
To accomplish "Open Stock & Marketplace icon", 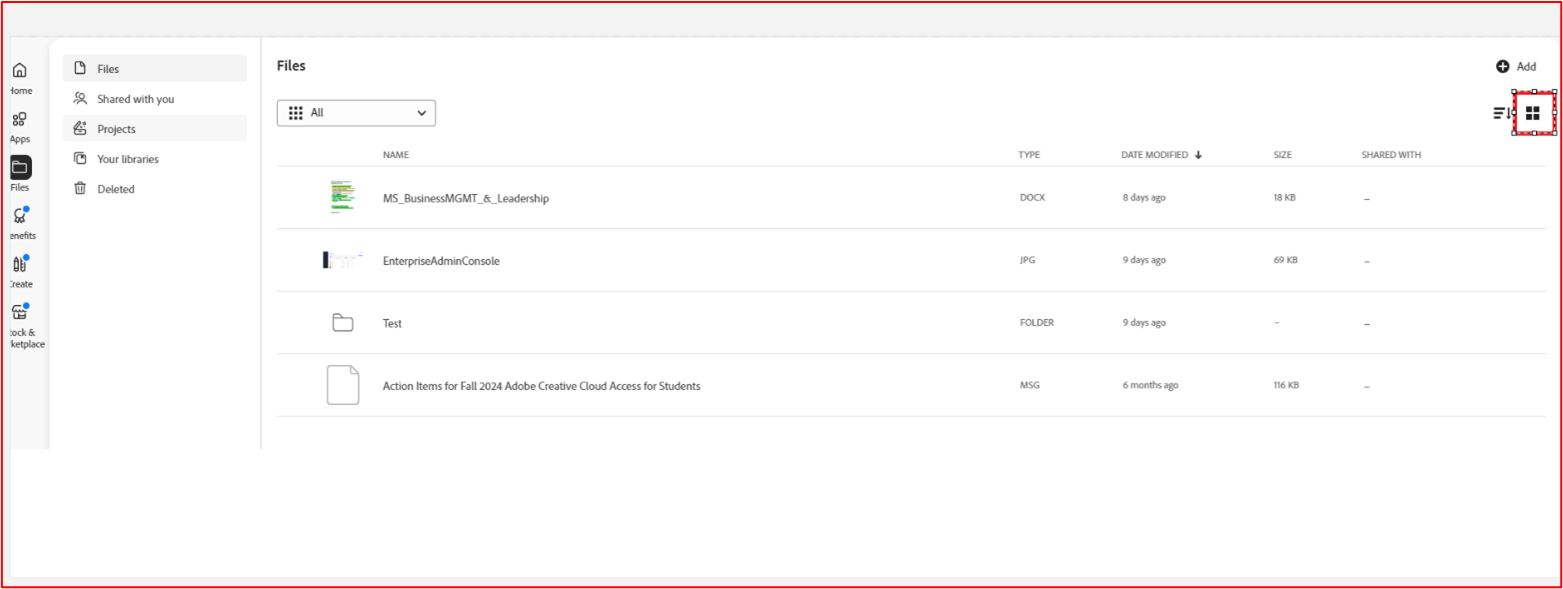I will (20, 313).
